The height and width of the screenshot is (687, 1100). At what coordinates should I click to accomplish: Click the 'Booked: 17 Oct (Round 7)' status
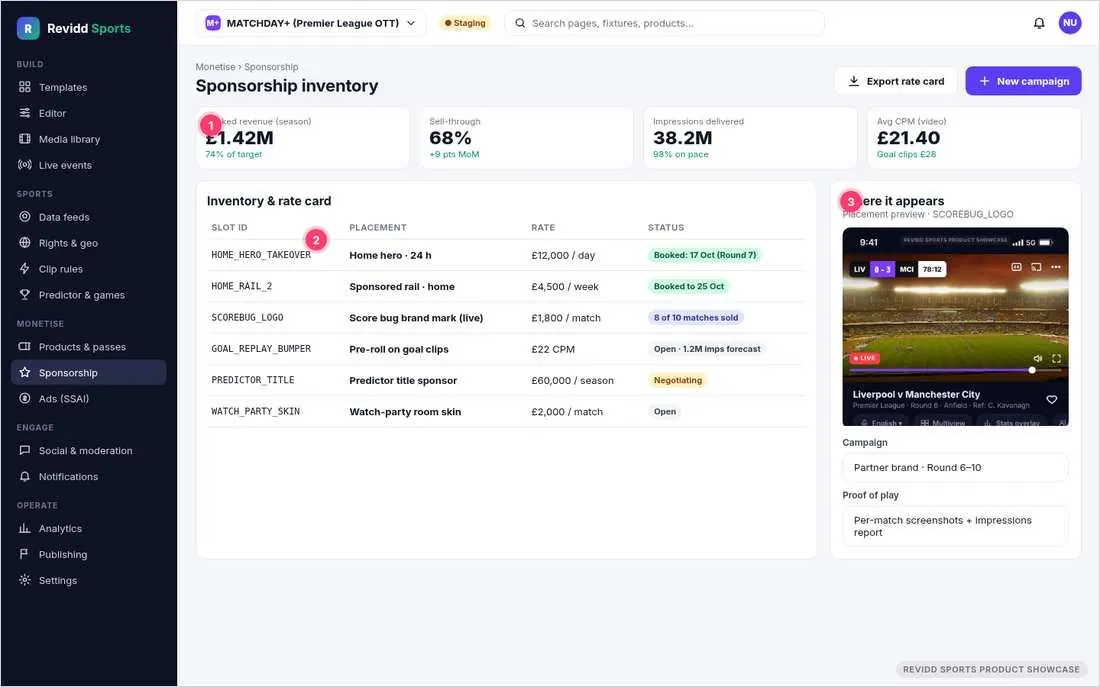click(705, 255)
